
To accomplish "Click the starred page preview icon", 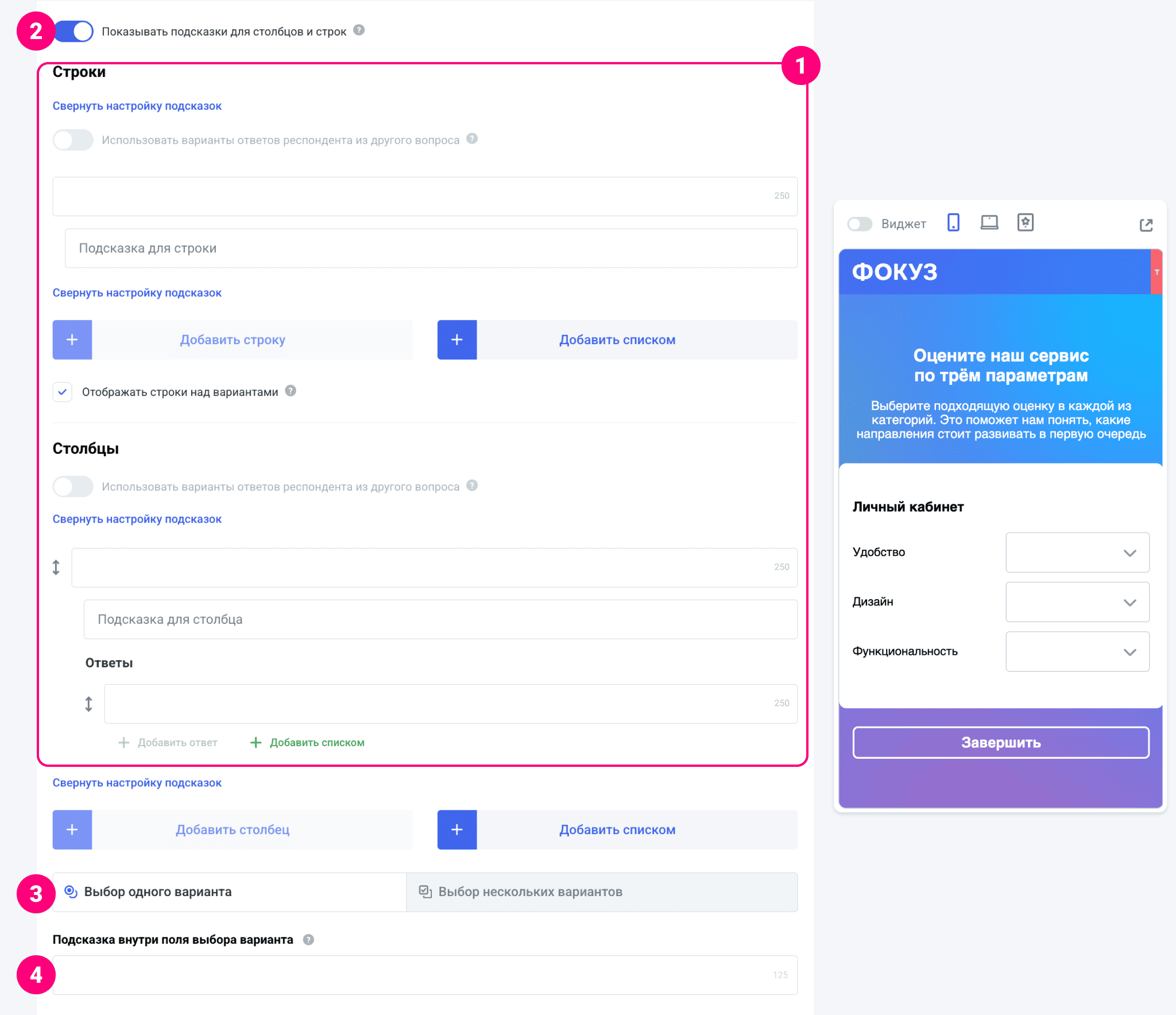I will pyautogui.click(x=1025, y=223).
